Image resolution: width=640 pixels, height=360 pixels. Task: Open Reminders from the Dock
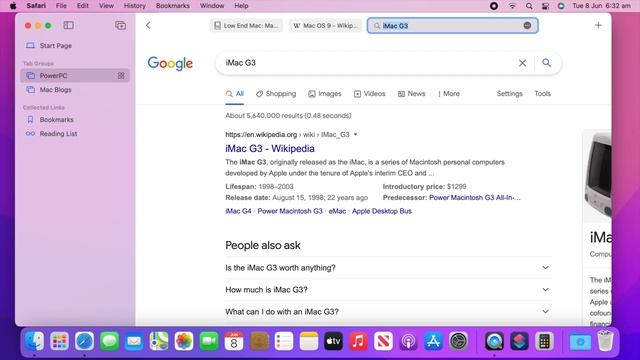pos(284,341)
